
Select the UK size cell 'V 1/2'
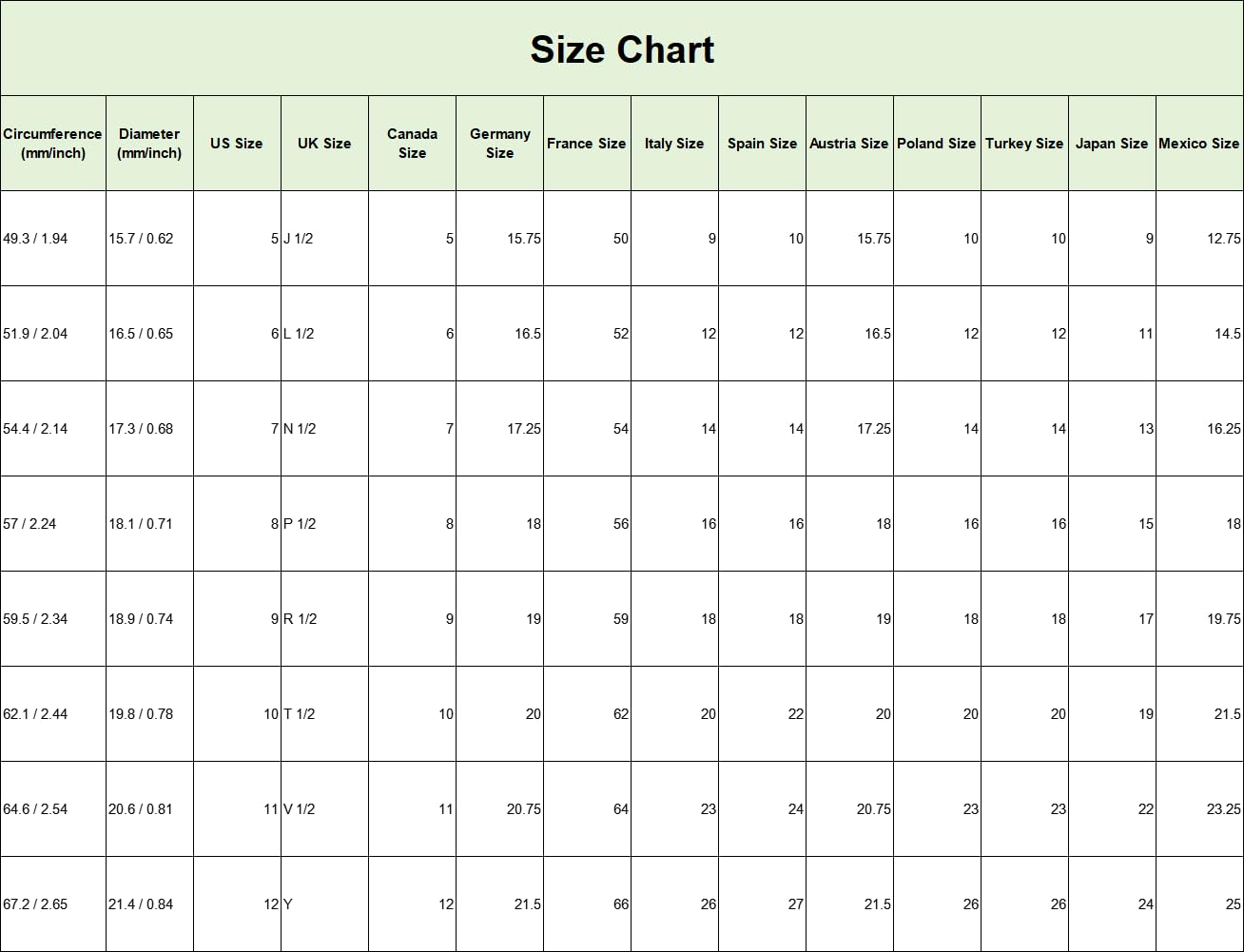click(324, 809)
